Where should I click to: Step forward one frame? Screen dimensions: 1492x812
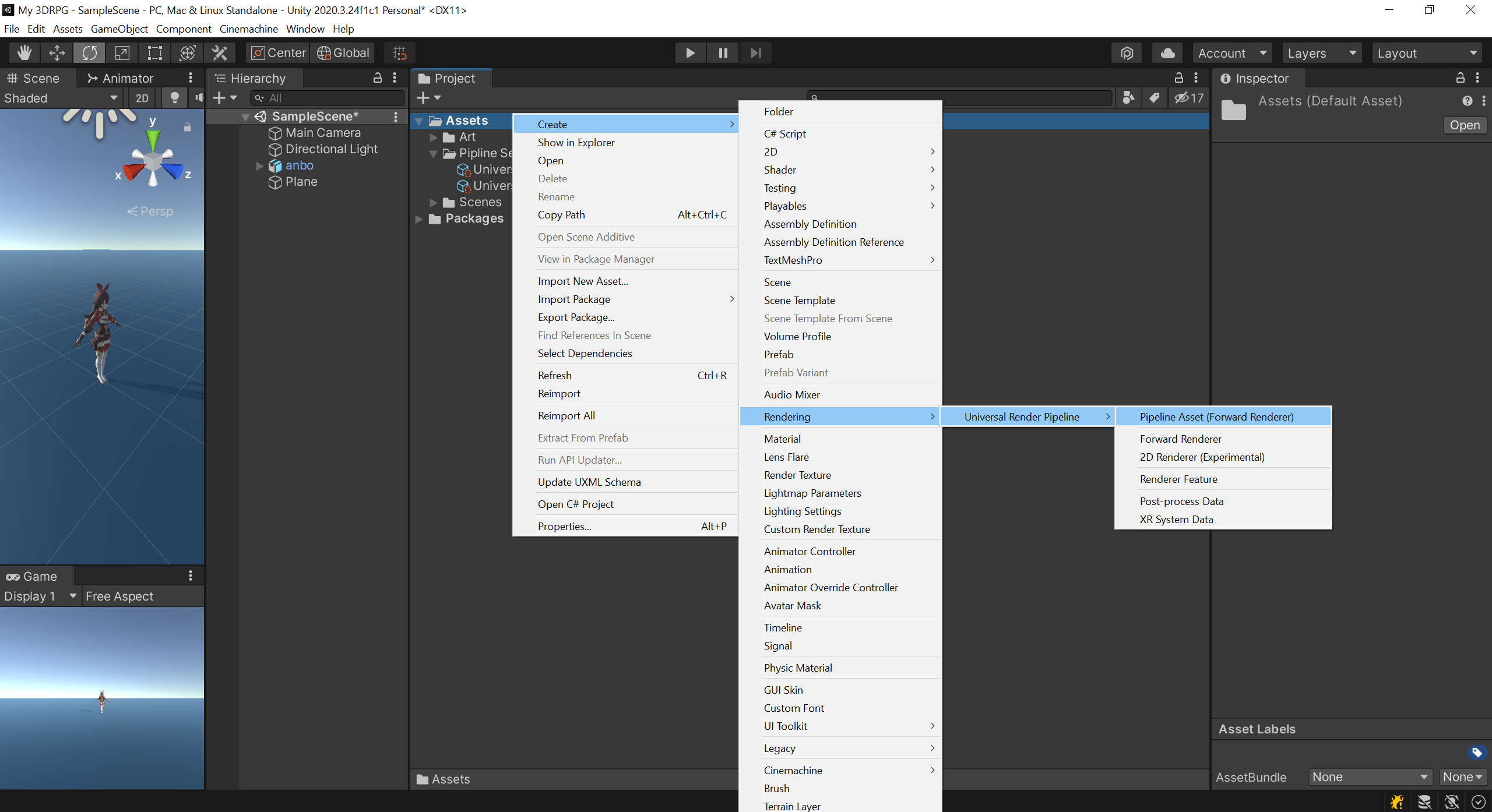click(755, 53)
